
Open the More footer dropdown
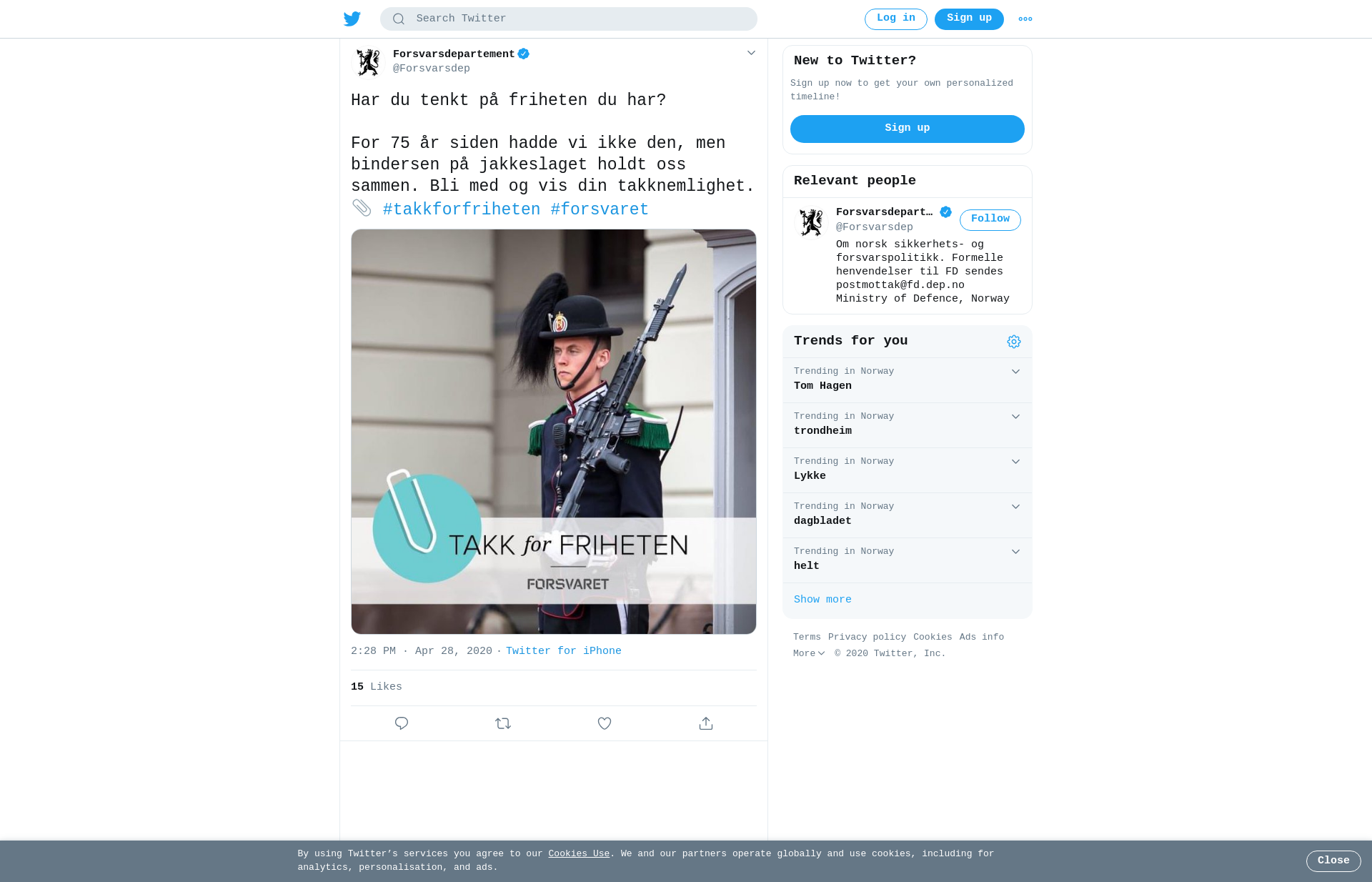click(x=809, y=653)
